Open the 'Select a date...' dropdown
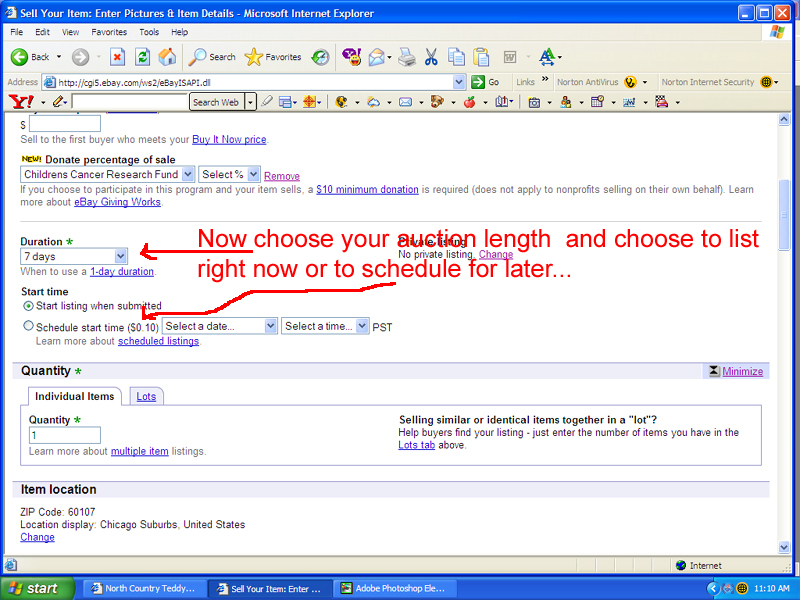The image size is (800, 600). click(x=220, y=326)
